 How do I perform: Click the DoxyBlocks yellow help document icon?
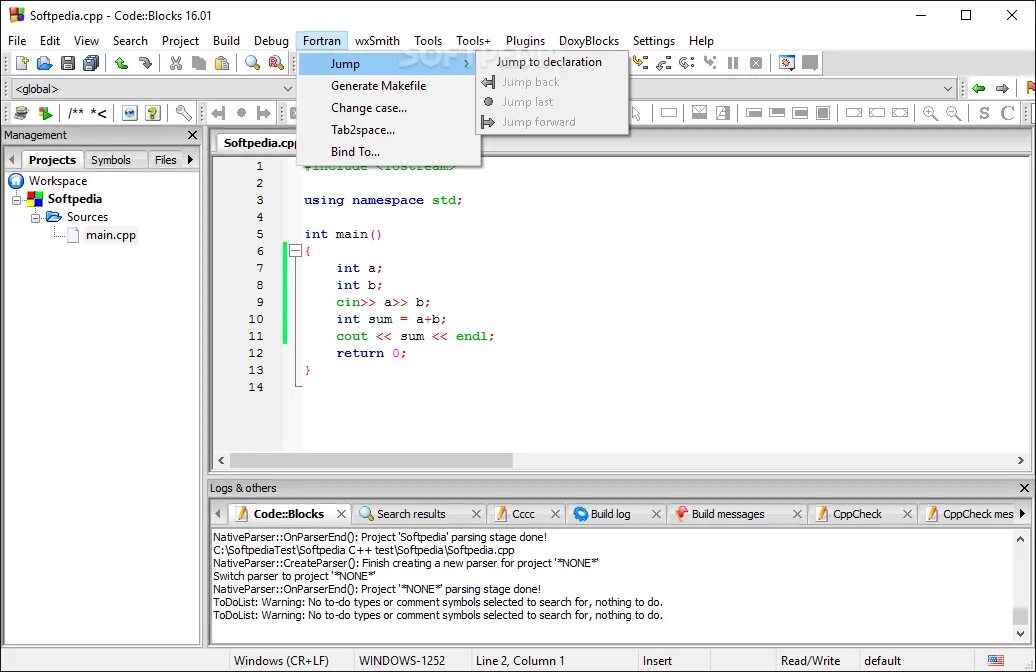153,113
